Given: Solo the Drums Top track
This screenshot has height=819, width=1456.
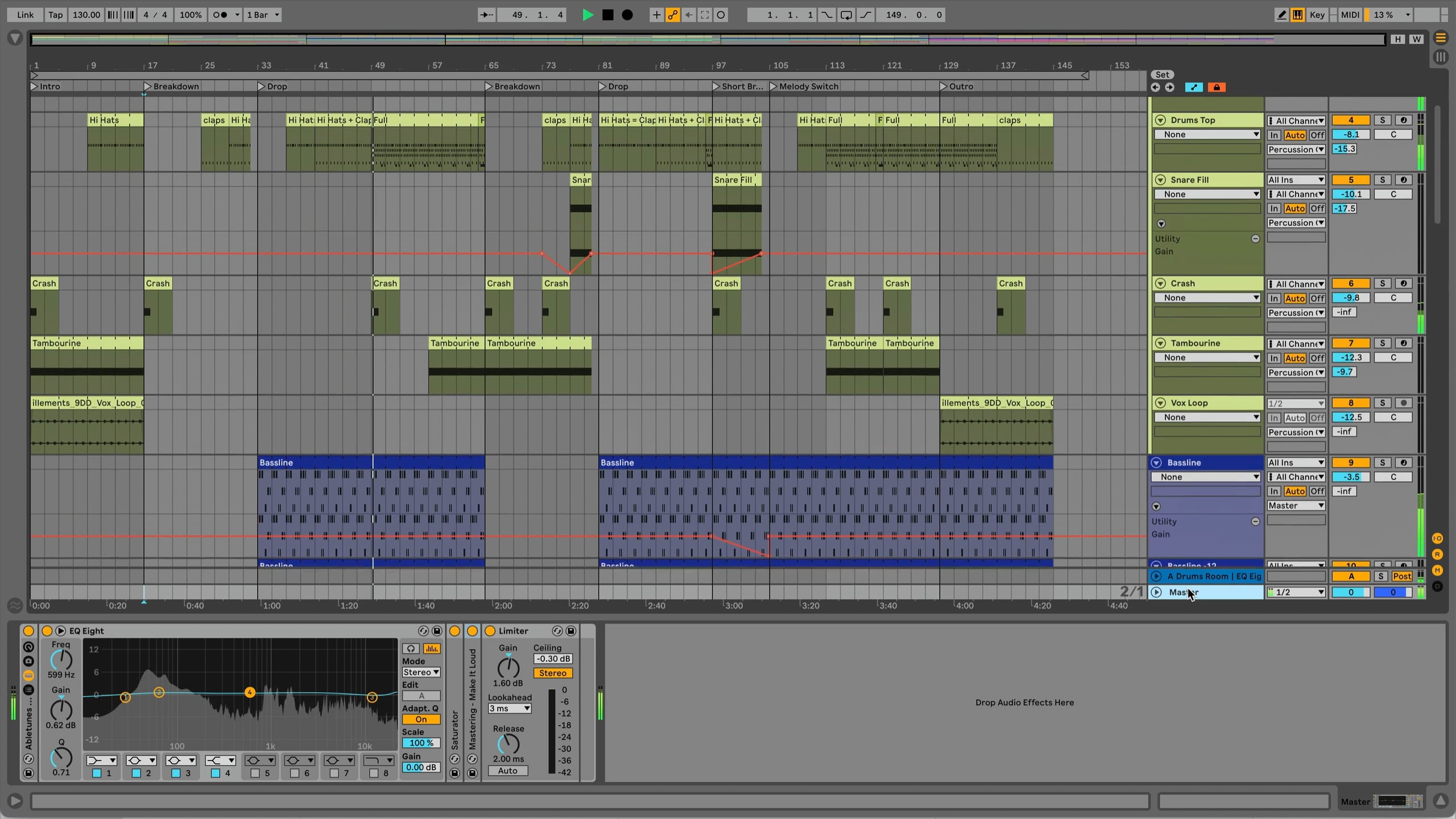Looking at the screenshot, I should 1383,120.
